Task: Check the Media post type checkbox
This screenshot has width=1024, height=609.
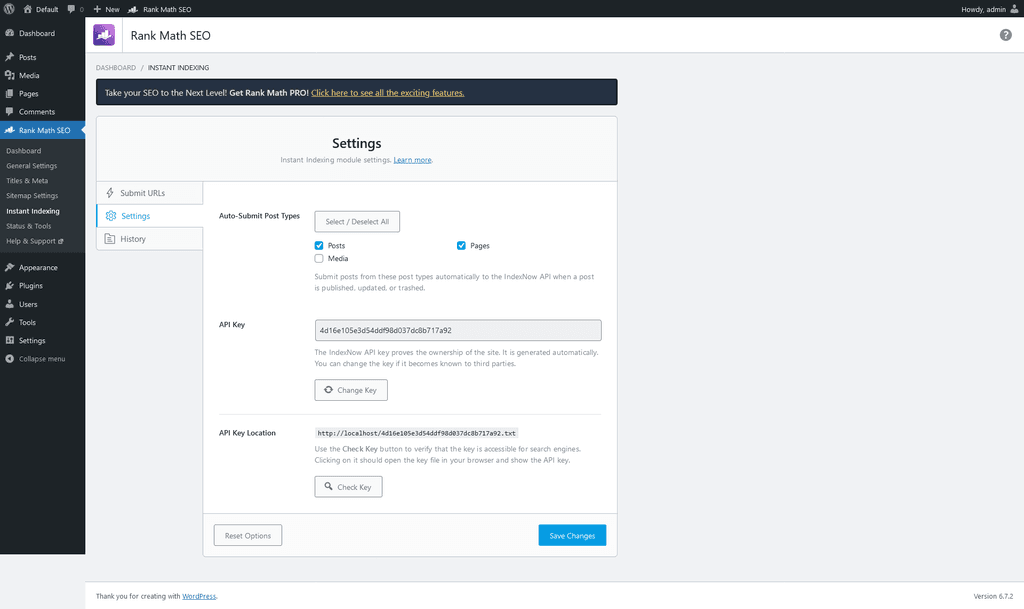Action: [319, 258]
